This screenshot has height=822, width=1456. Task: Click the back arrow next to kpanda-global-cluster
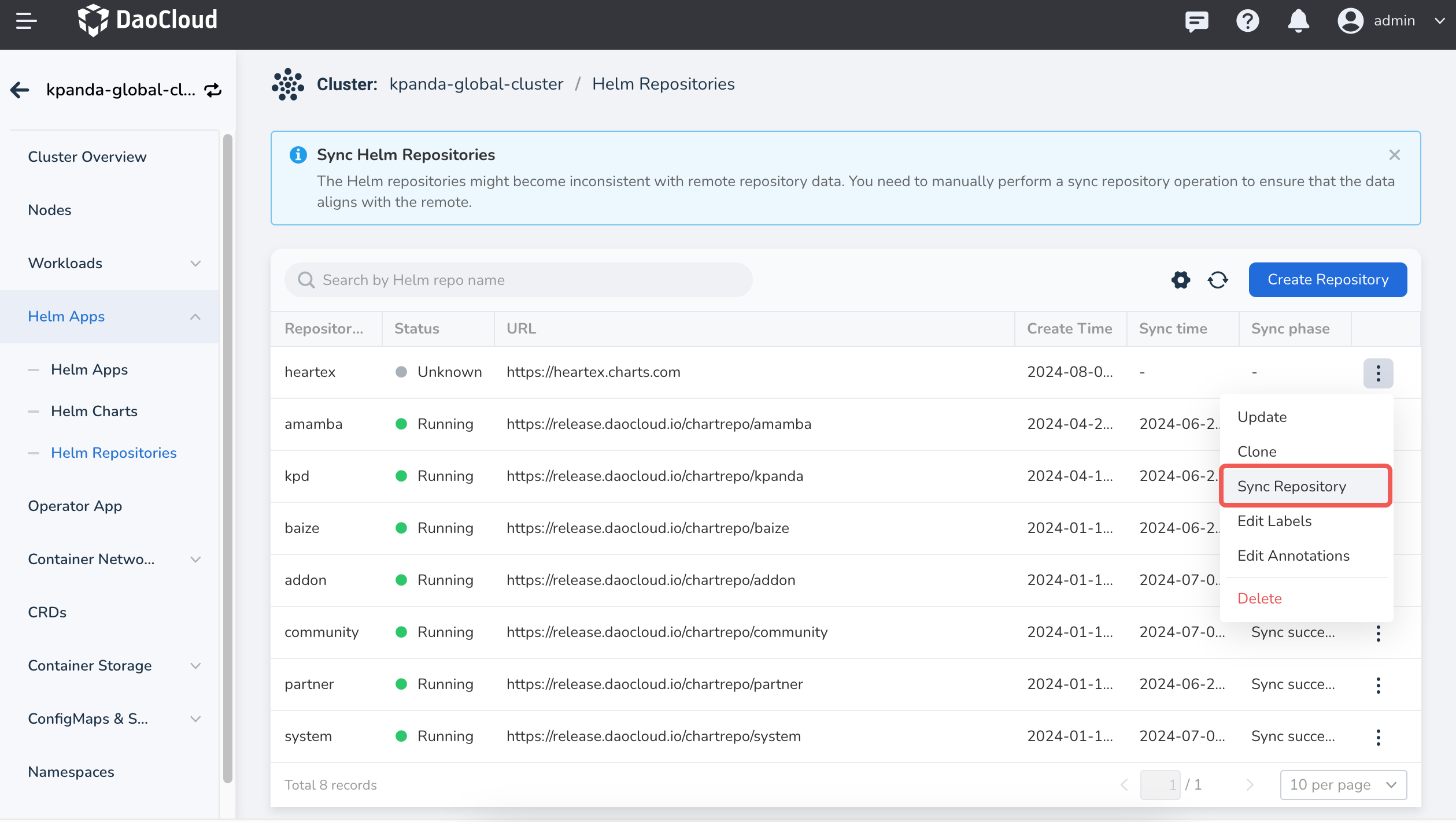pos(19,90)
